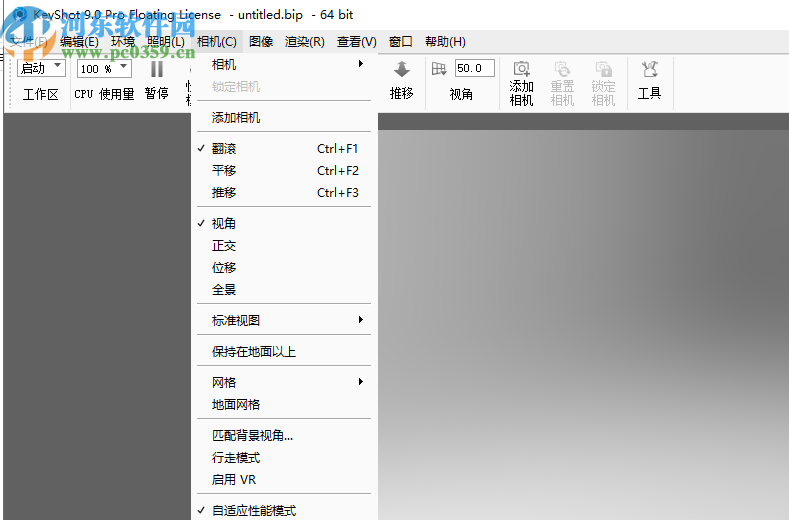Toggle 保持在地面以上 menu option
This screenshot has height=520, width=789.
click(284, 351)
